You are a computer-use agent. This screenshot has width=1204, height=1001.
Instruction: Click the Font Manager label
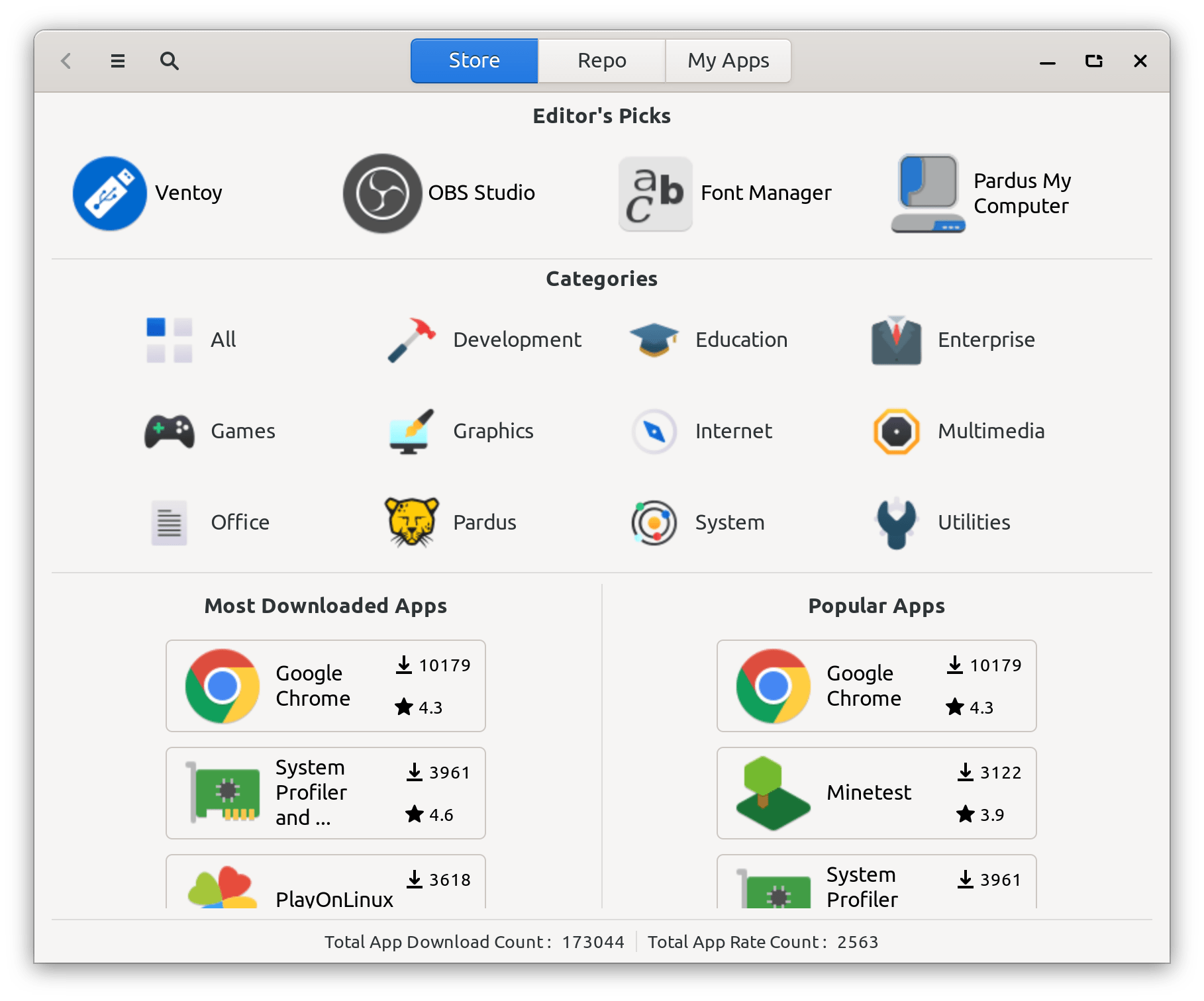(x=766, y=193)
